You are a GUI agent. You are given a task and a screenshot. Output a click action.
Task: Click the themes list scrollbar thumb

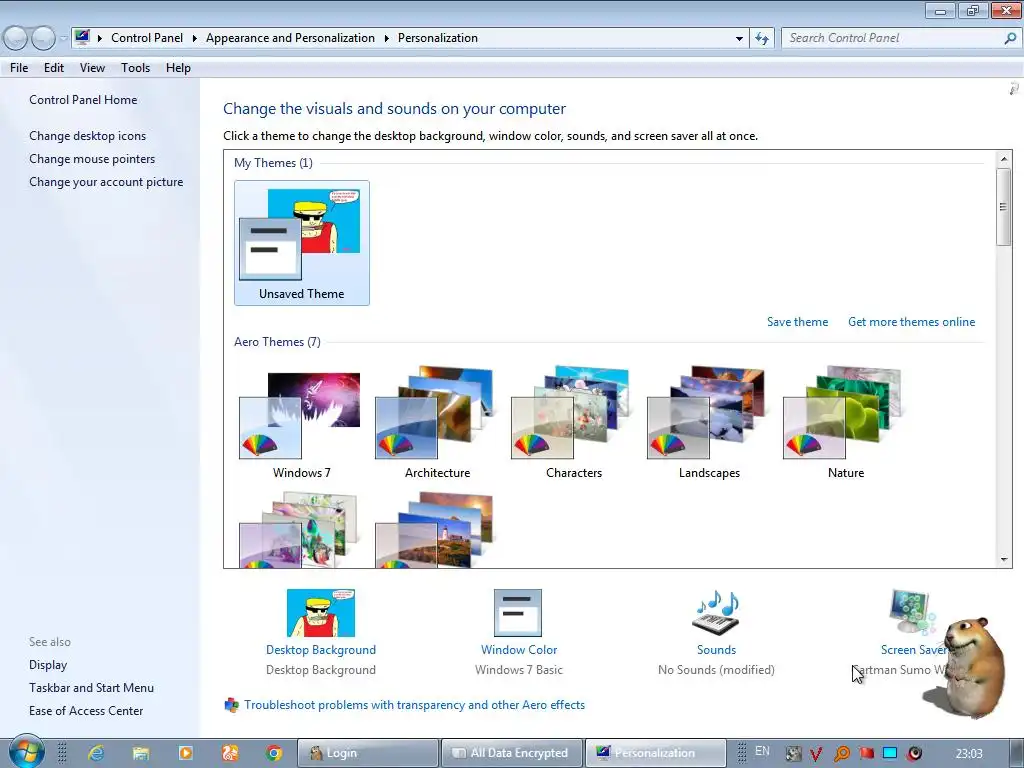(x=1004, y=207)
